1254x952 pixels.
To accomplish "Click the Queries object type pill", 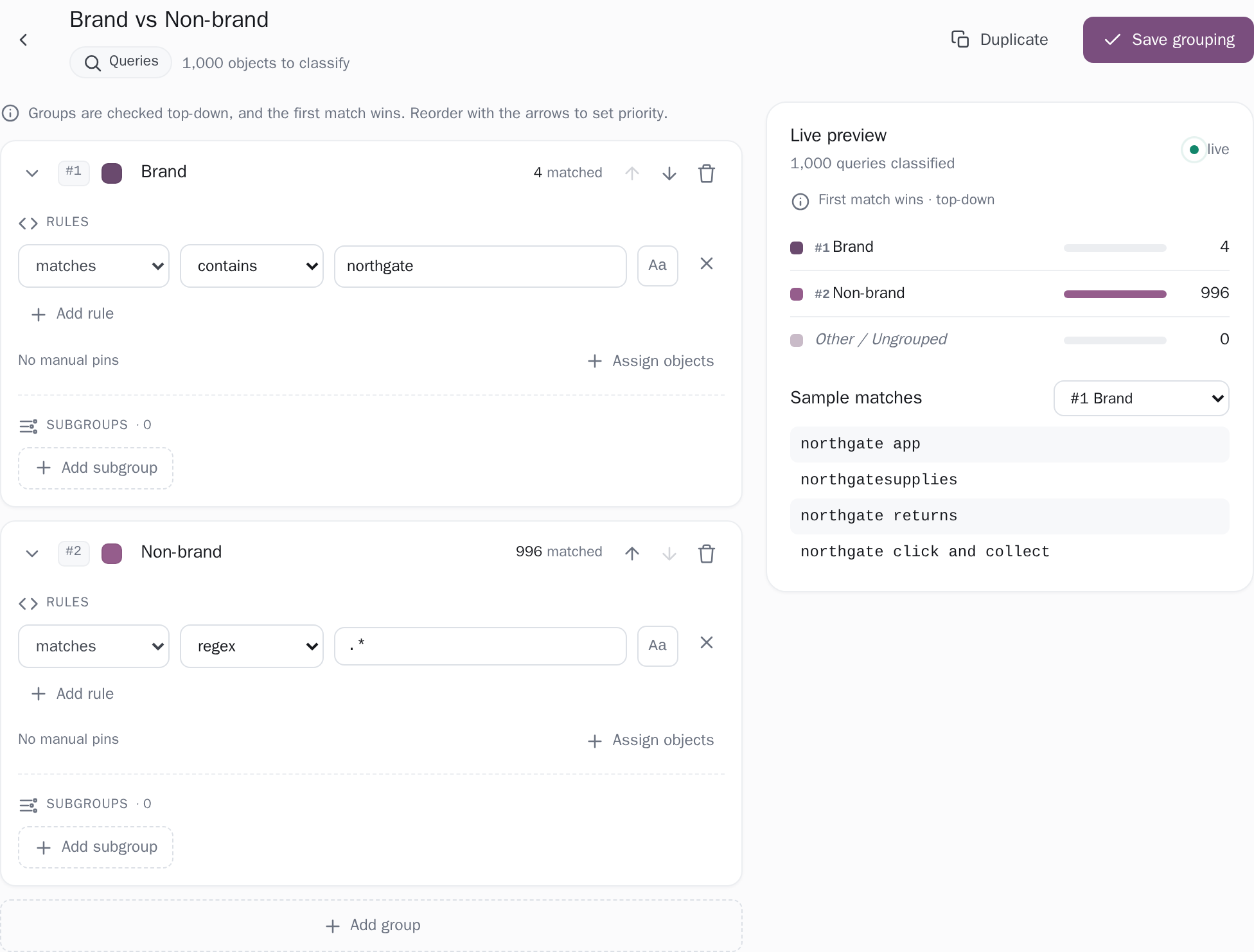I will pyautogui.click(x=121, y=62).
